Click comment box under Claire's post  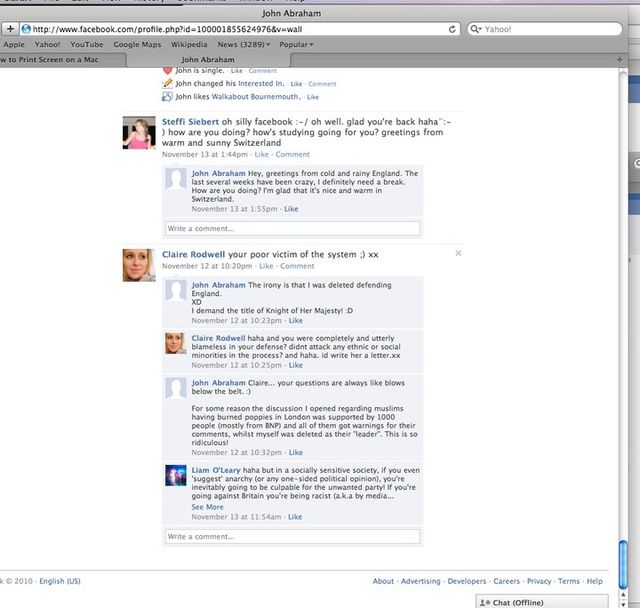[292, 537]
